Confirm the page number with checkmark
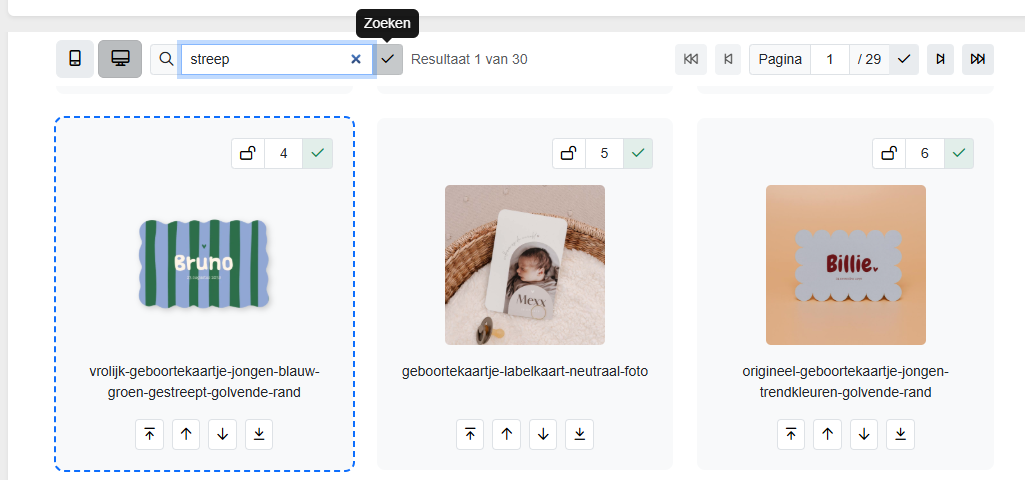The image size is (1025, 480). coord(904,59)
